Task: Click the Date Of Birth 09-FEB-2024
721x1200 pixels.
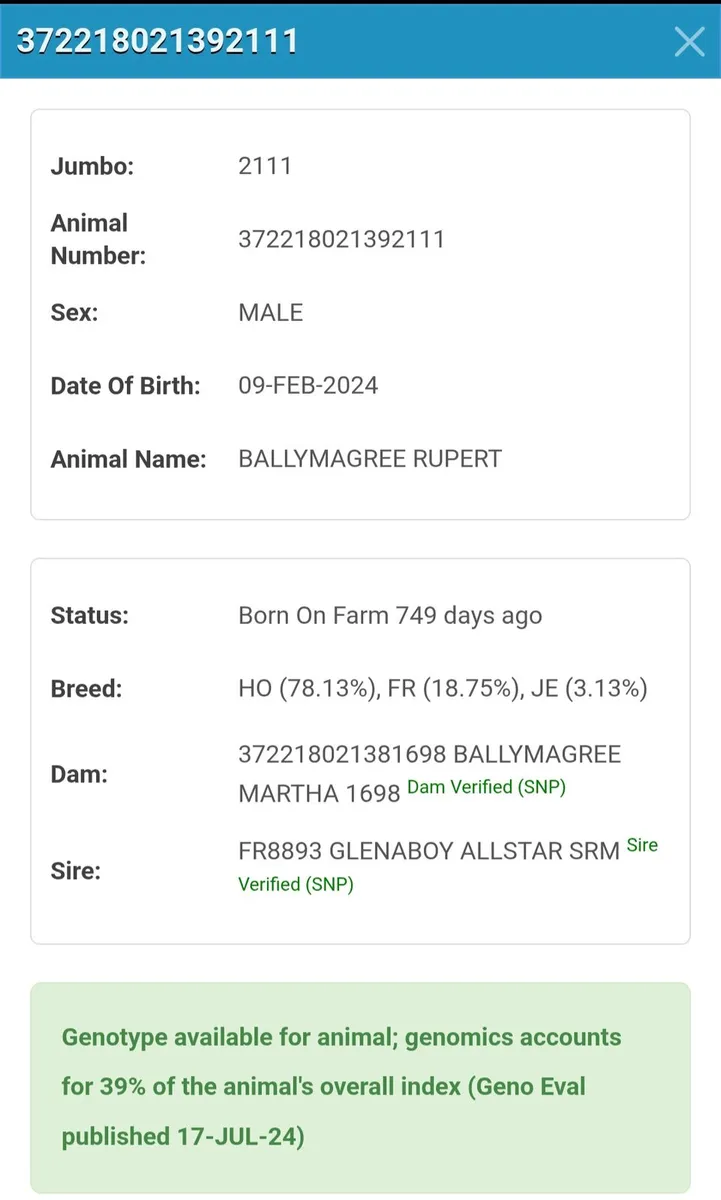Action: tap(308, 385)
